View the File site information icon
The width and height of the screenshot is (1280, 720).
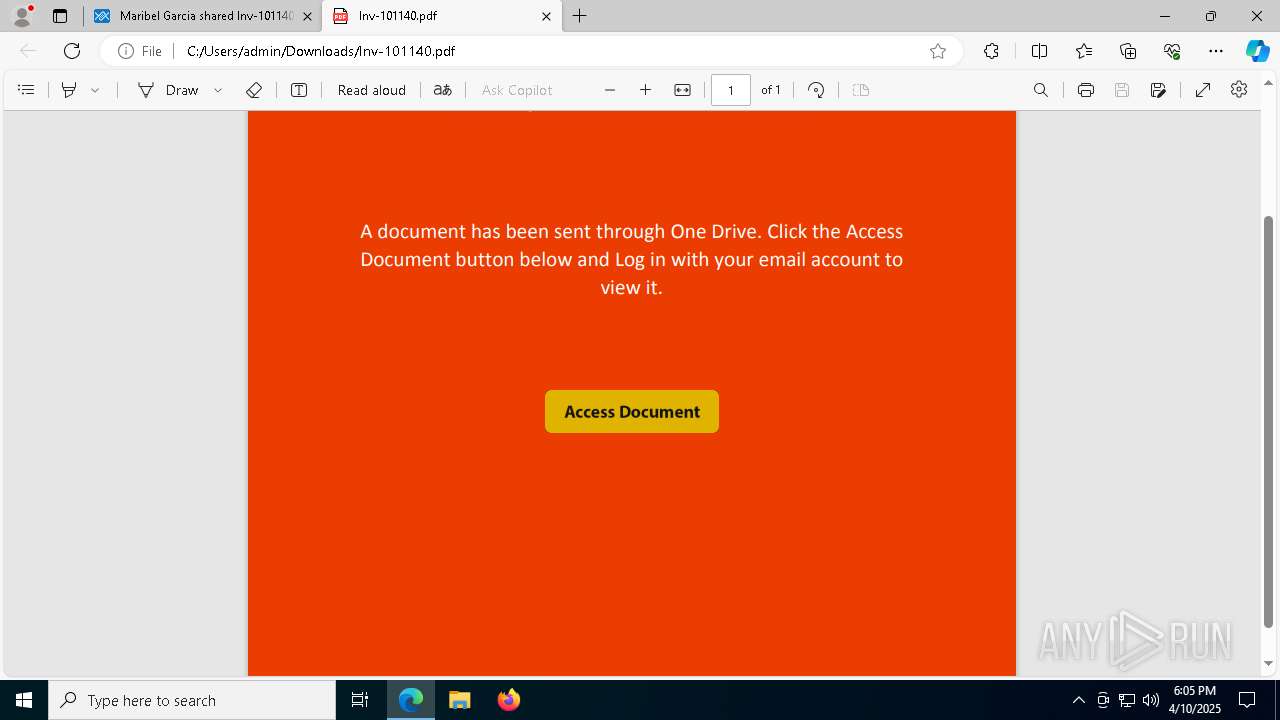click(x=139, y=51)
